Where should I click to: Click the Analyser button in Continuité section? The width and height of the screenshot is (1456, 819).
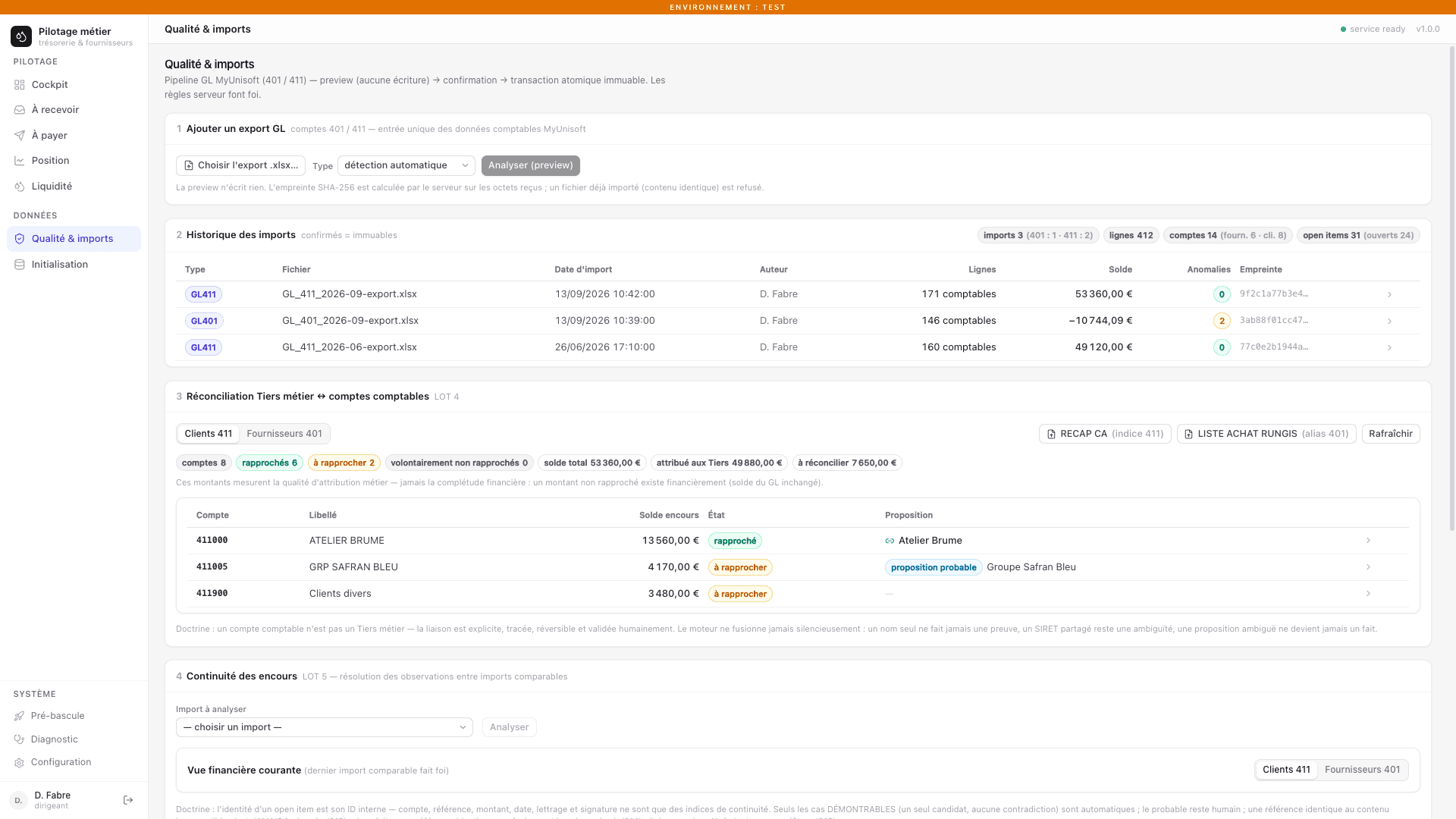pos(510,727)
